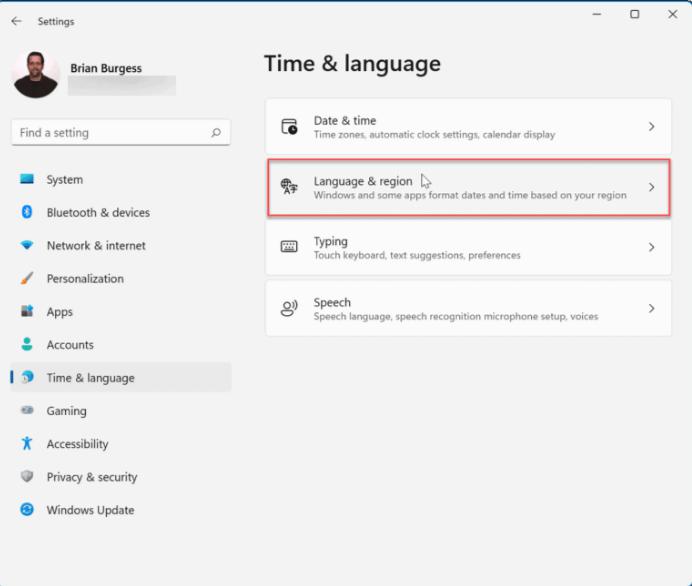The height and width of the screenshot is (586, 692).
Task: Click 'Windows and some apps format dates' text
Action: [470, 195]
